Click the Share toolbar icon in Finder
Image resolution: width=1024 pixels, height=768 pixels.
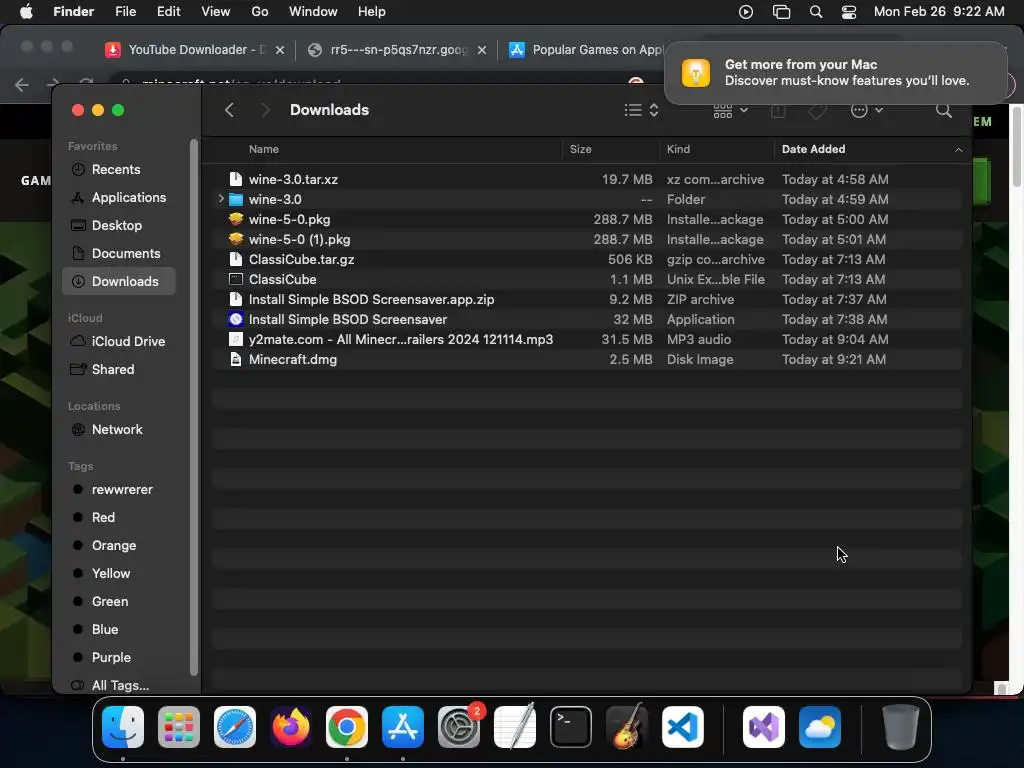778,110
